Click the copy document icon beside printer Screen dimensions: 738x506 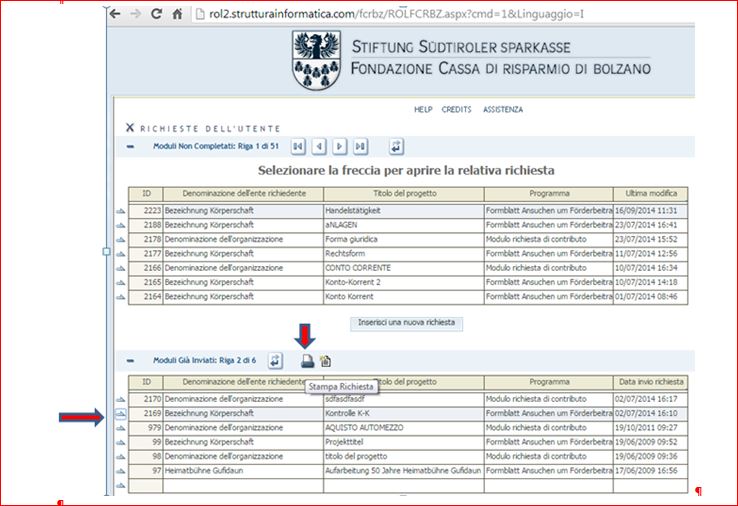click(x=325, y=361)
